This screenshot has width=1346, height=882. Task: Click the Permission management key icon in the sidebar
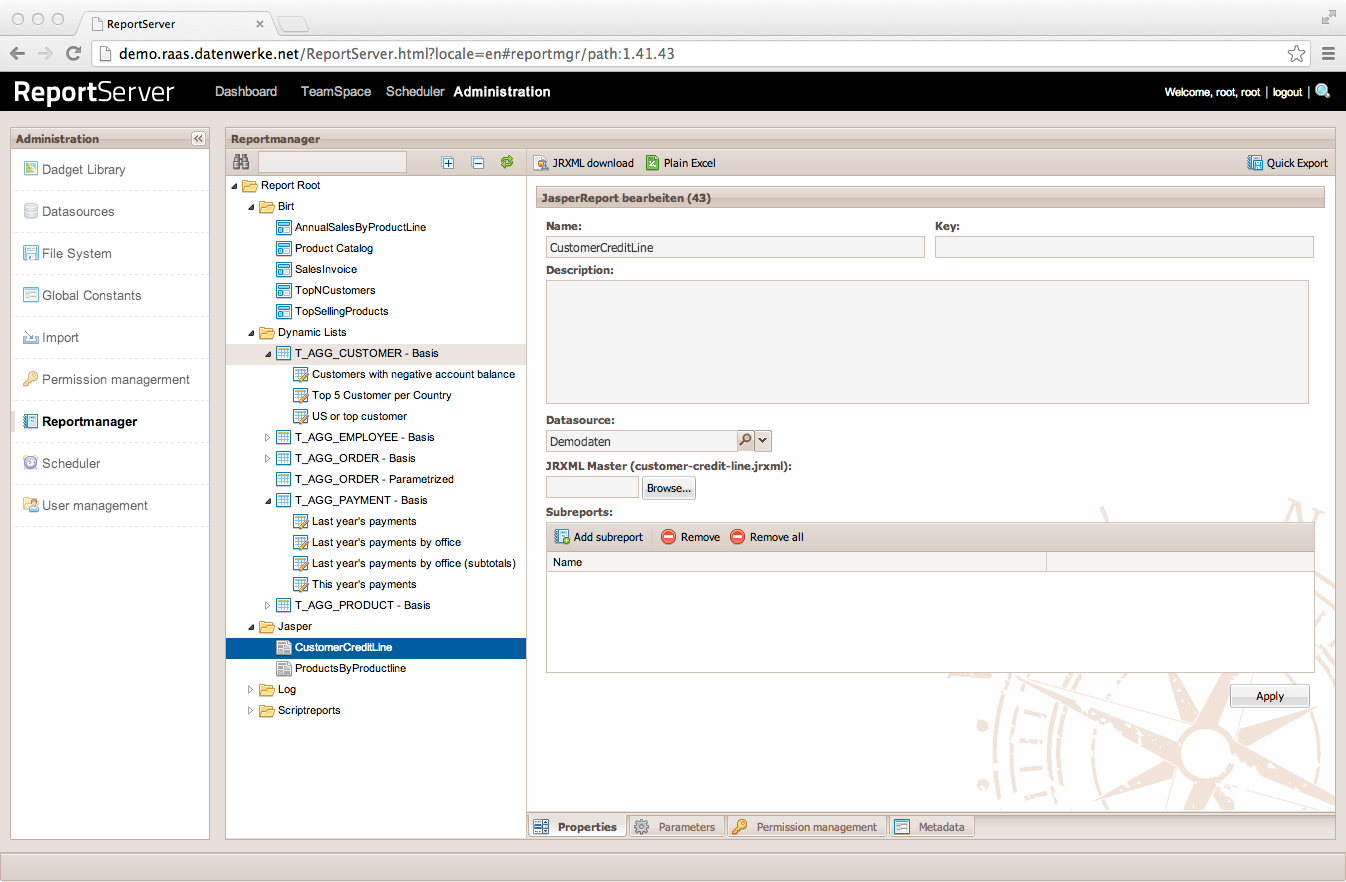31,379
